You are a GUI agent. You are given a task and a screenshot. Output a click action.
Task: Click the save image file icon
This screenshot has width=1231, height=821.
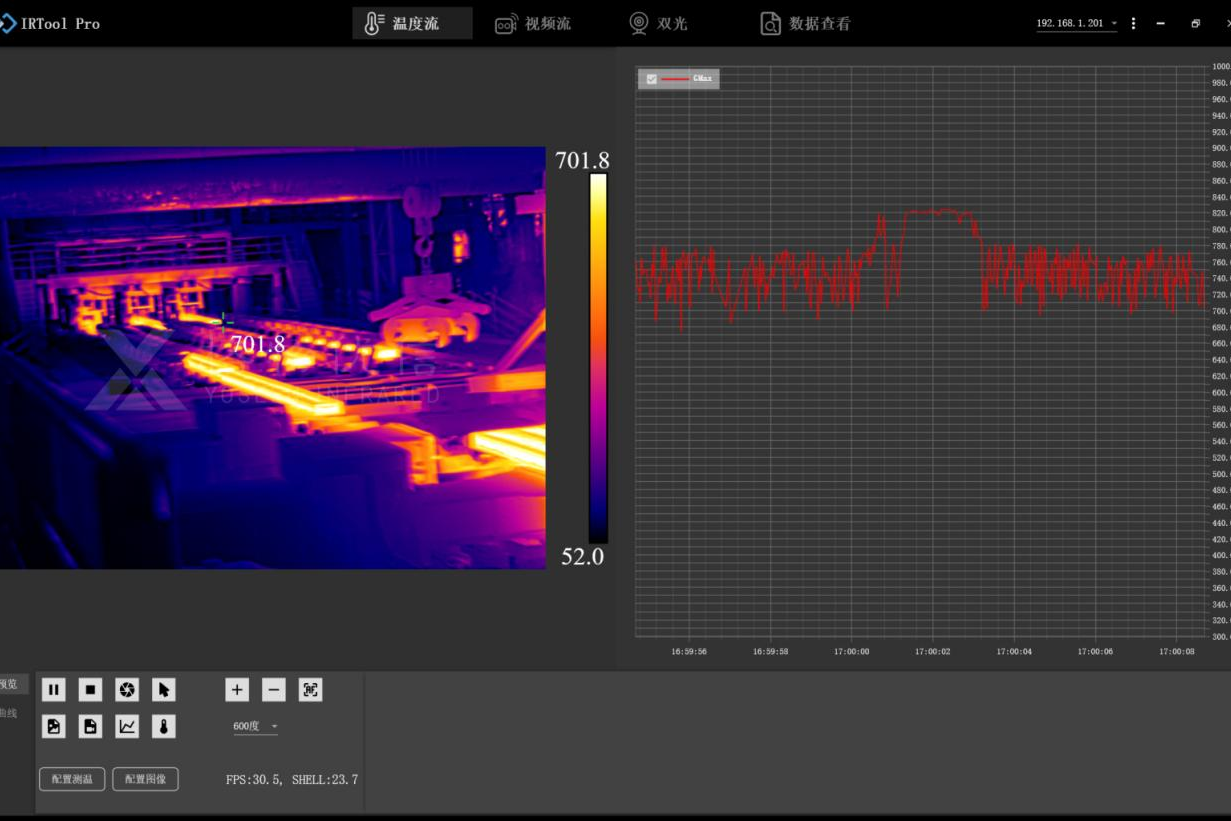[x=54, y=727]
